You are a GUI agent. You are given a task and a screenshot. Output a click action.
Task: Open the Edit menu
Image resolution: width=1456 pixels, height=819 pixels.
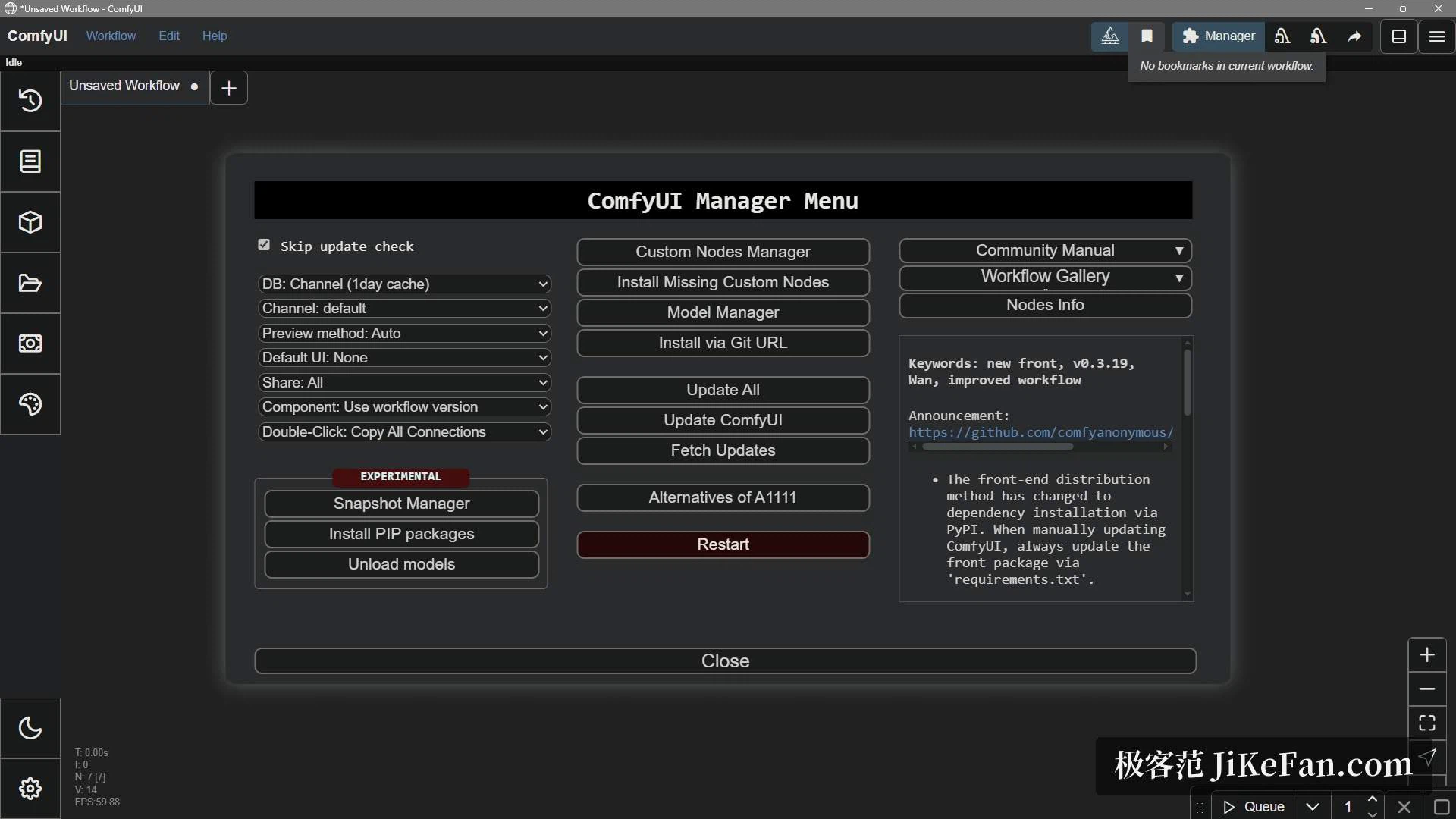click(169, 36)
